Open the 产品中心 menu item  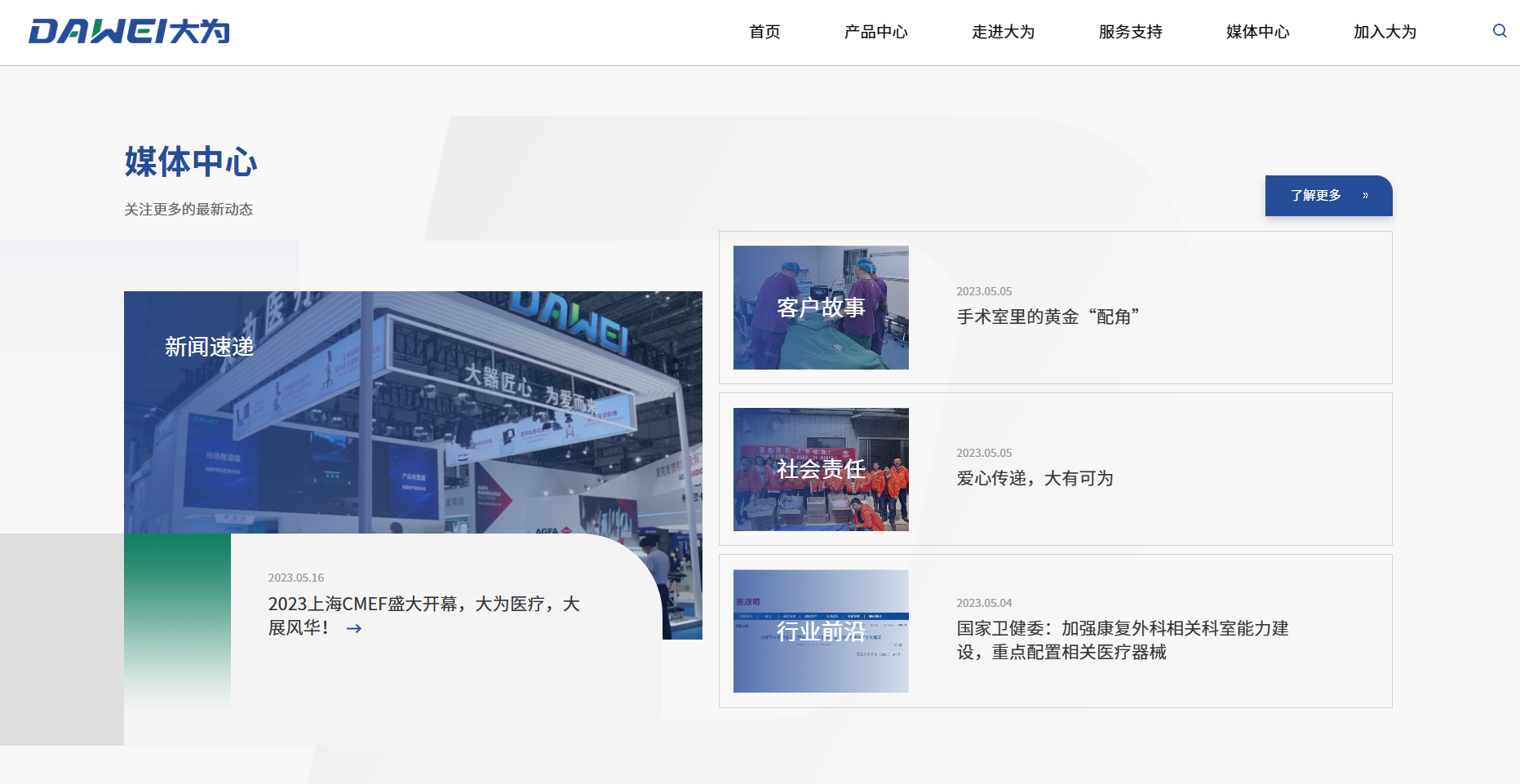click(875, 32)
